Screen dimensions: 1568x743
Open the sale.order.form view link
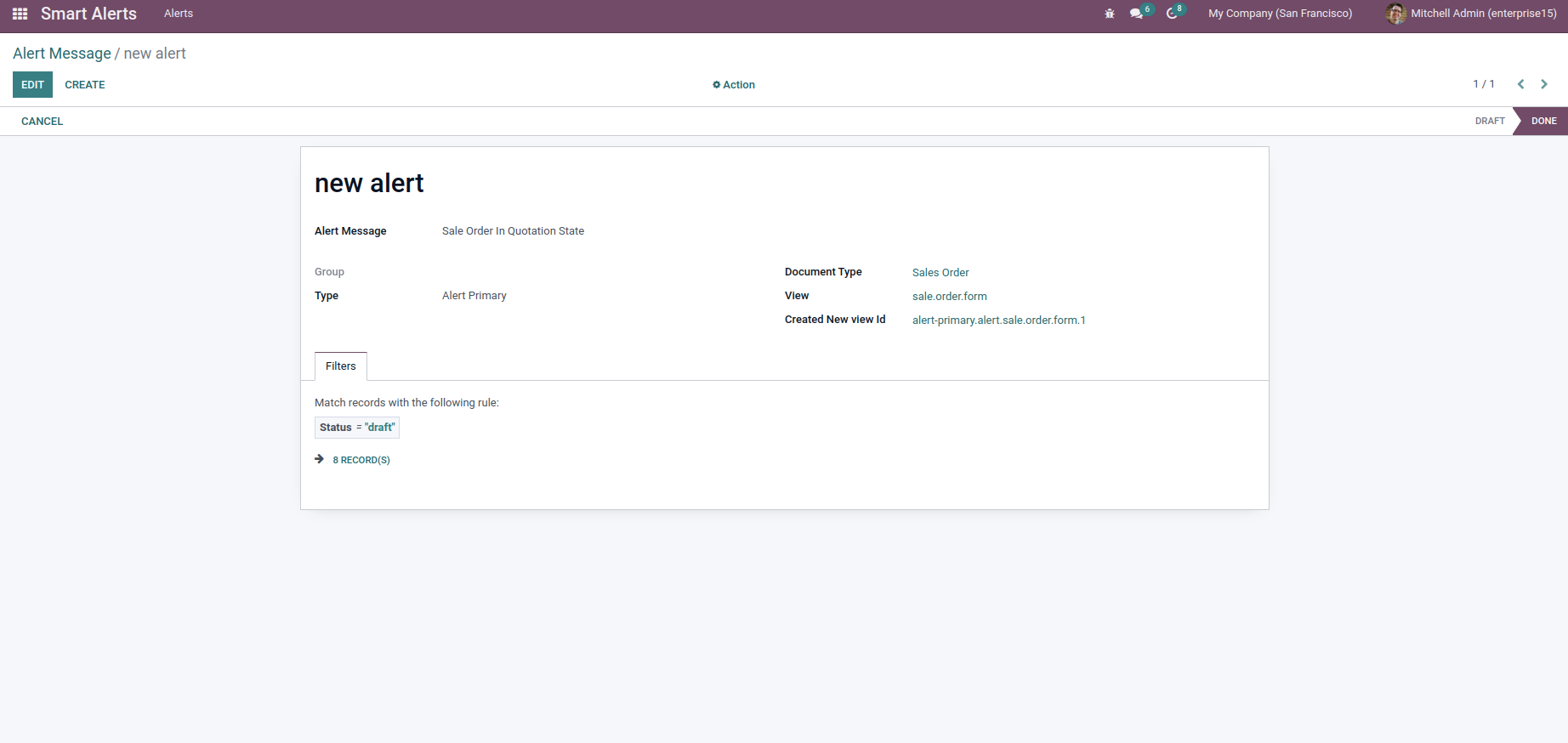(x=950, y=297)
